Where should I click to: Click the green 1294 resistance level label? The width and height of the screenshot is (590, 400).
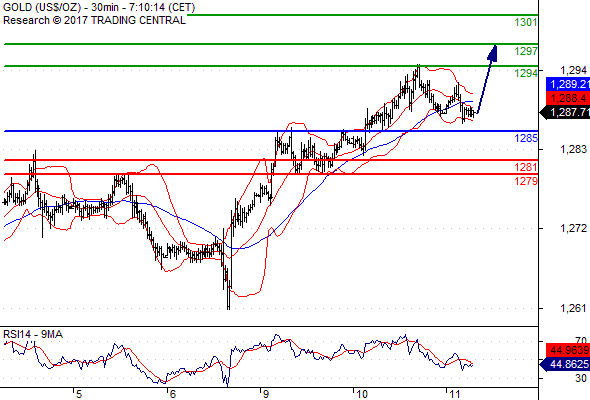point(526,73)
